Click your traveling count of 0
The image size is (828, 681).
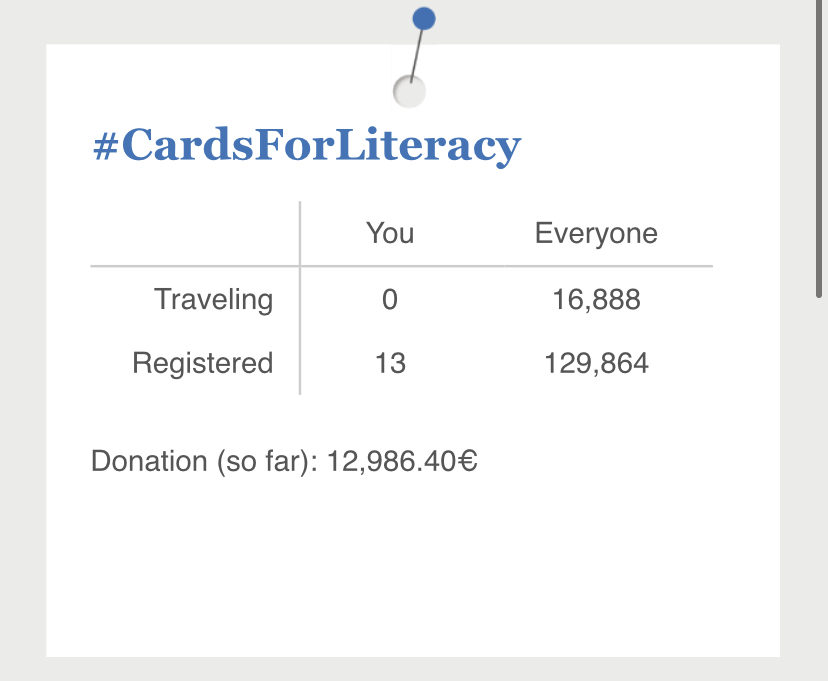[390, 299]
